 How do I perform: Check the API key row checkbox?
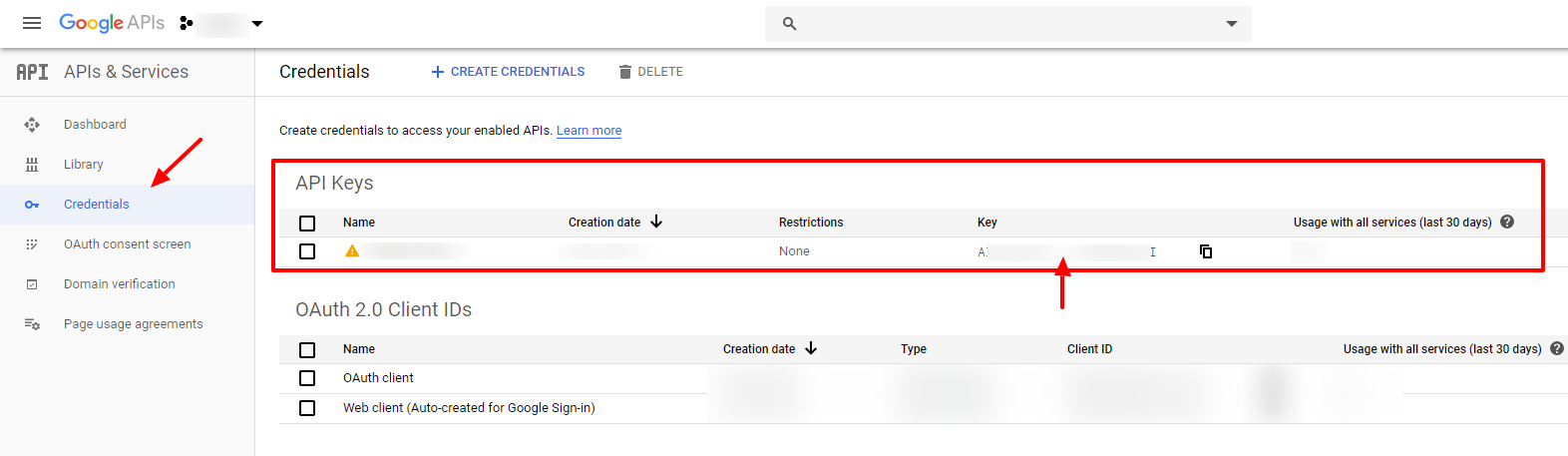click(x=307, y=251)
